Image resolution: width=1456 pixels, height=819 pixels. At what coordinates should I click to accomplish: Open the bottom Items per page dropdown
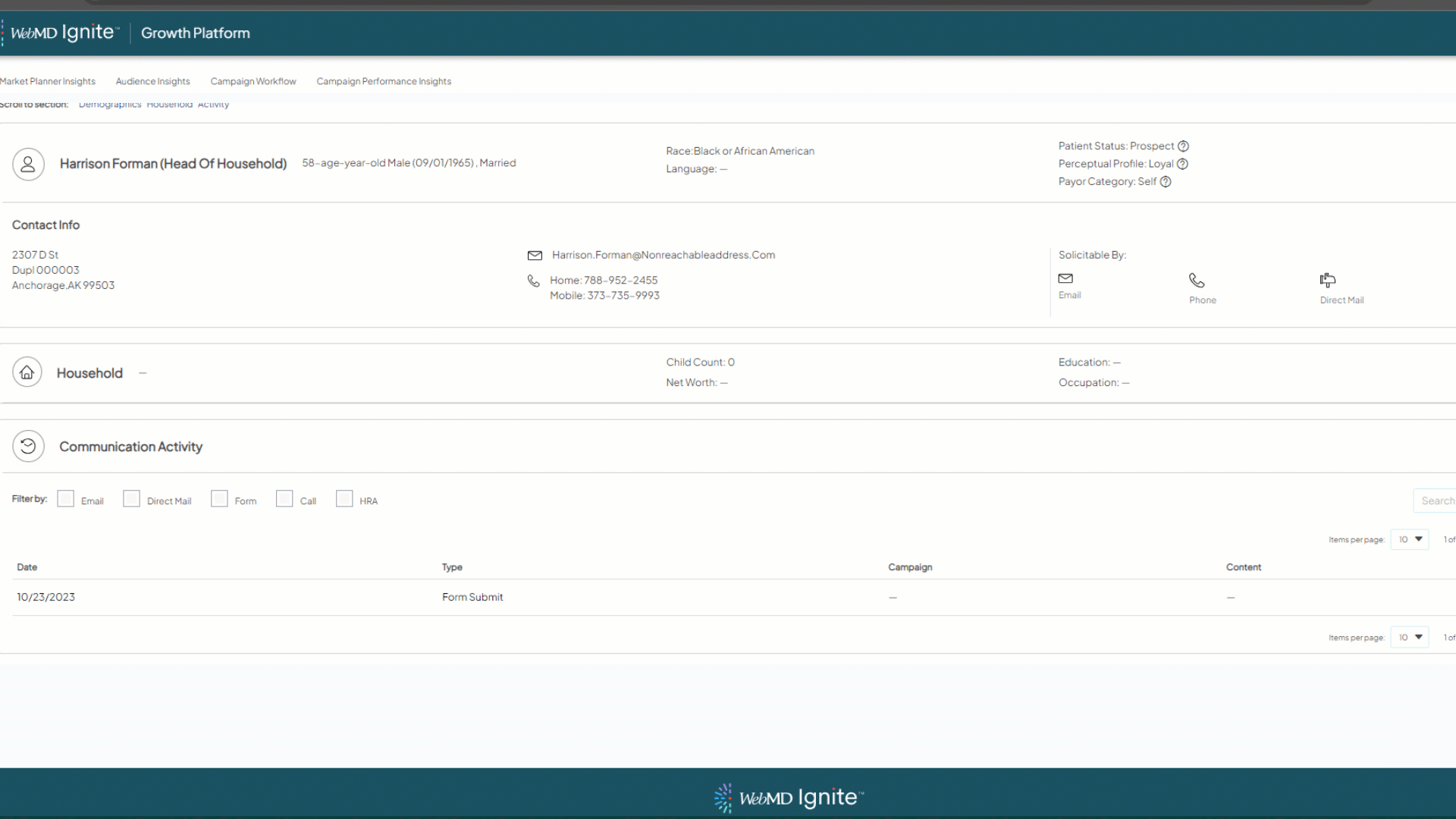[1408, 637]
